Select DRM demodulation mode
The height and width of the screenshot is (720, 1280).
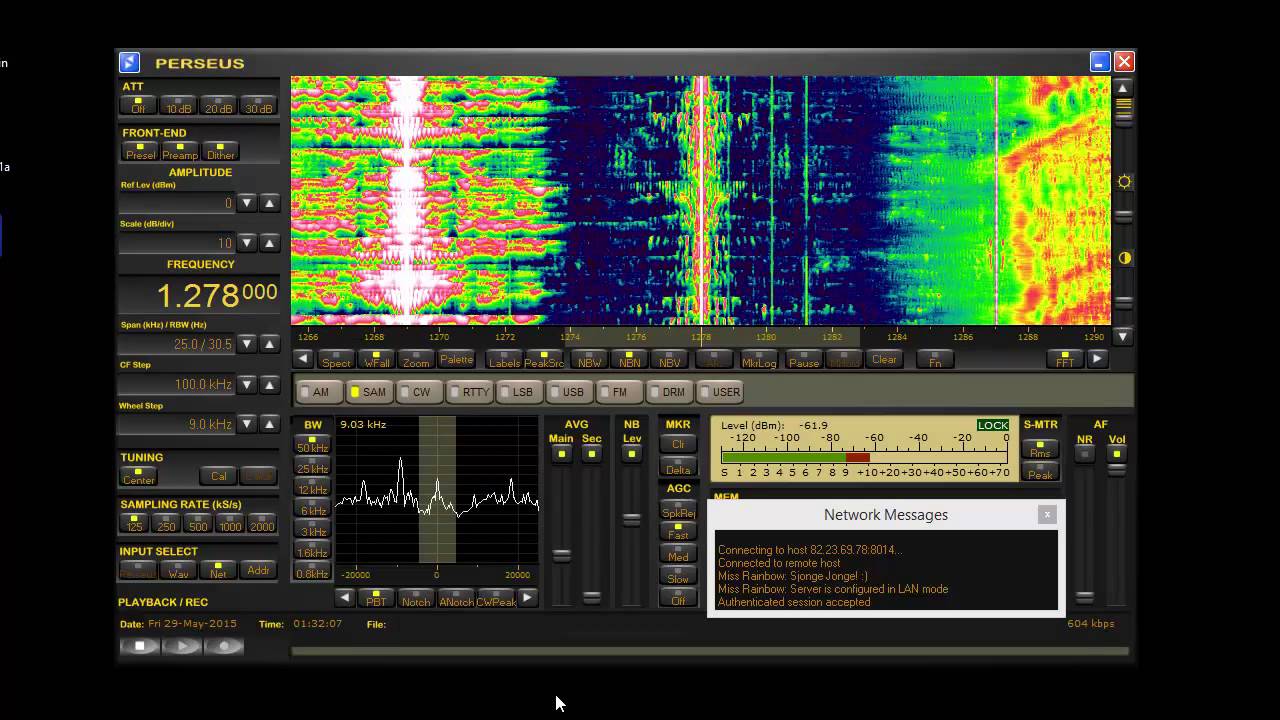click(x=668, y=392)
